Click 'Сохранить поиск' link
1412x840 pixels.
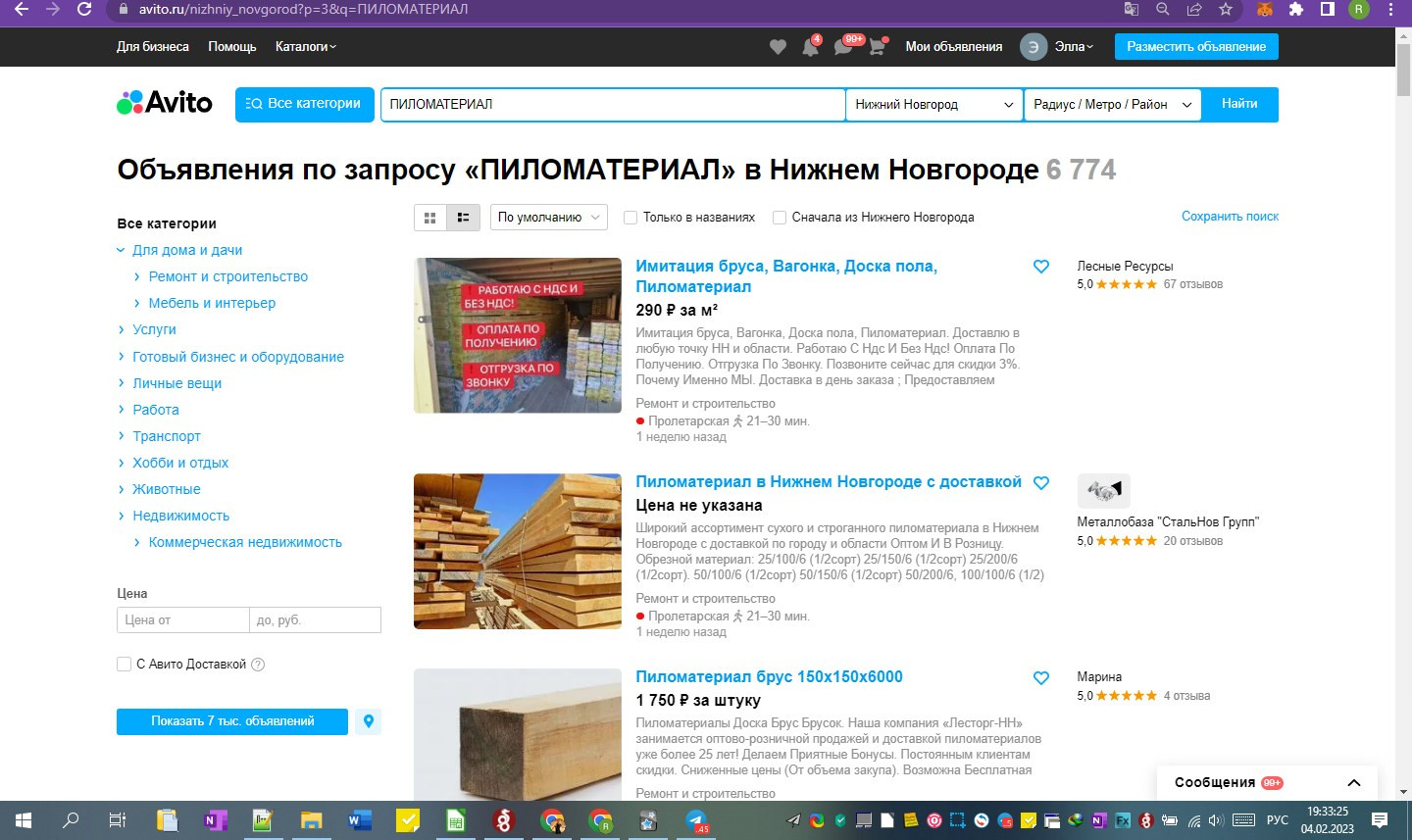tap(1230, 217)
